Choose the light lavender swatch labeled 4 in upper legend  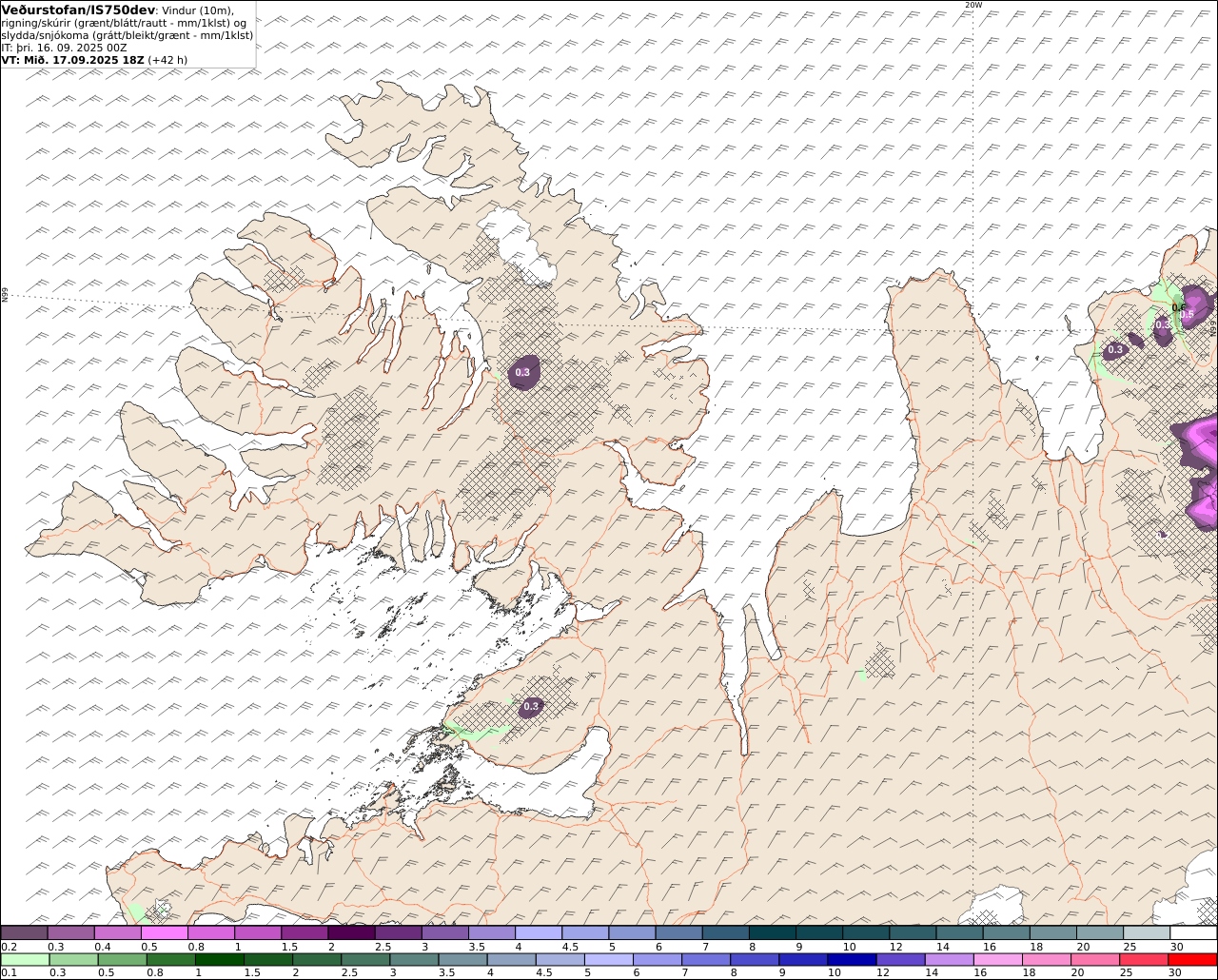[539, 933]
